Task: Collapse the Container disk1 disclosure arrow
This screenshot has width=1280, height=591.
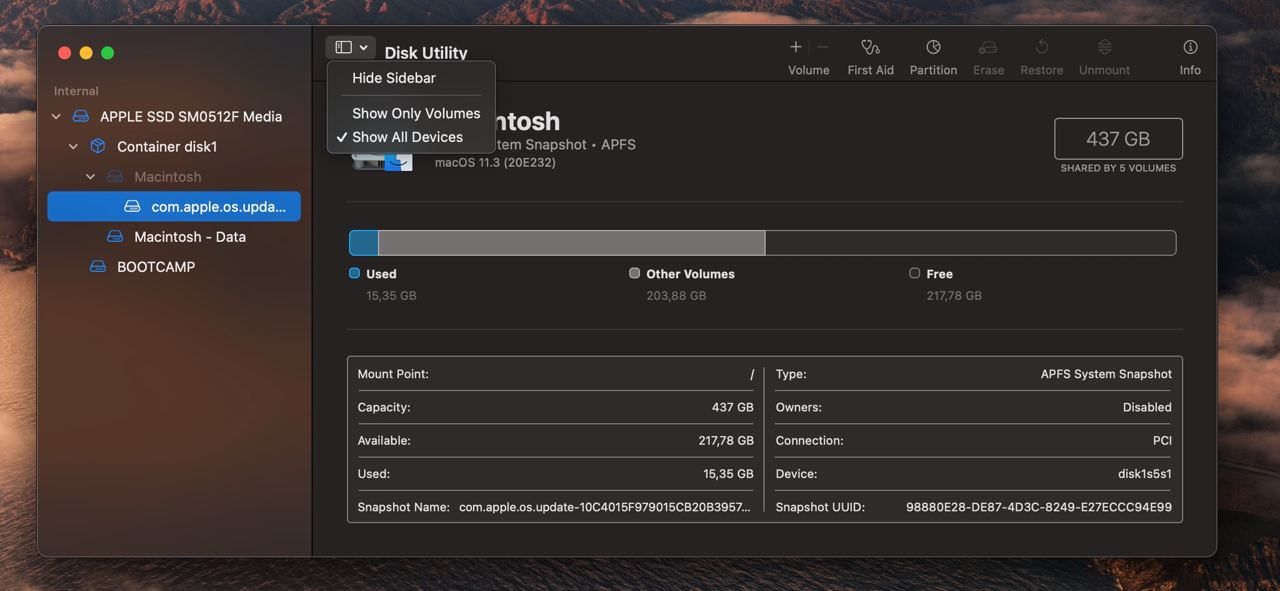Action: [73, 147]
